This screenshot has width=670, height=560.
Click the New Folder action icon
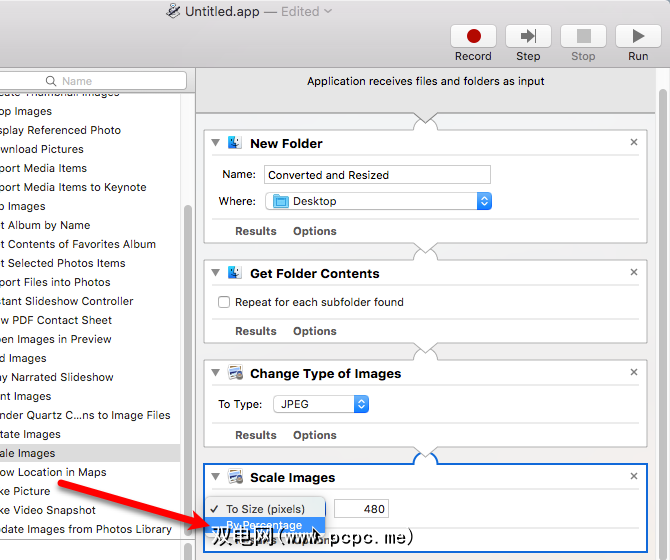(x=235, y=143)
